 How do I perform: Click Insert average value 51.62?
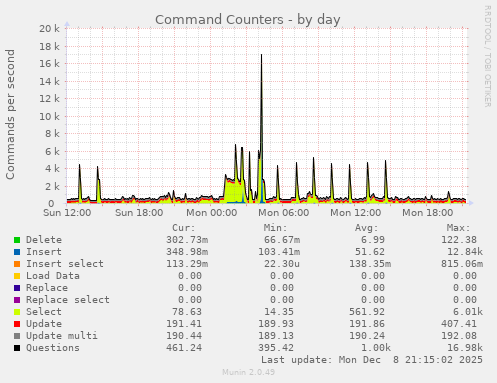coord(370,252)
